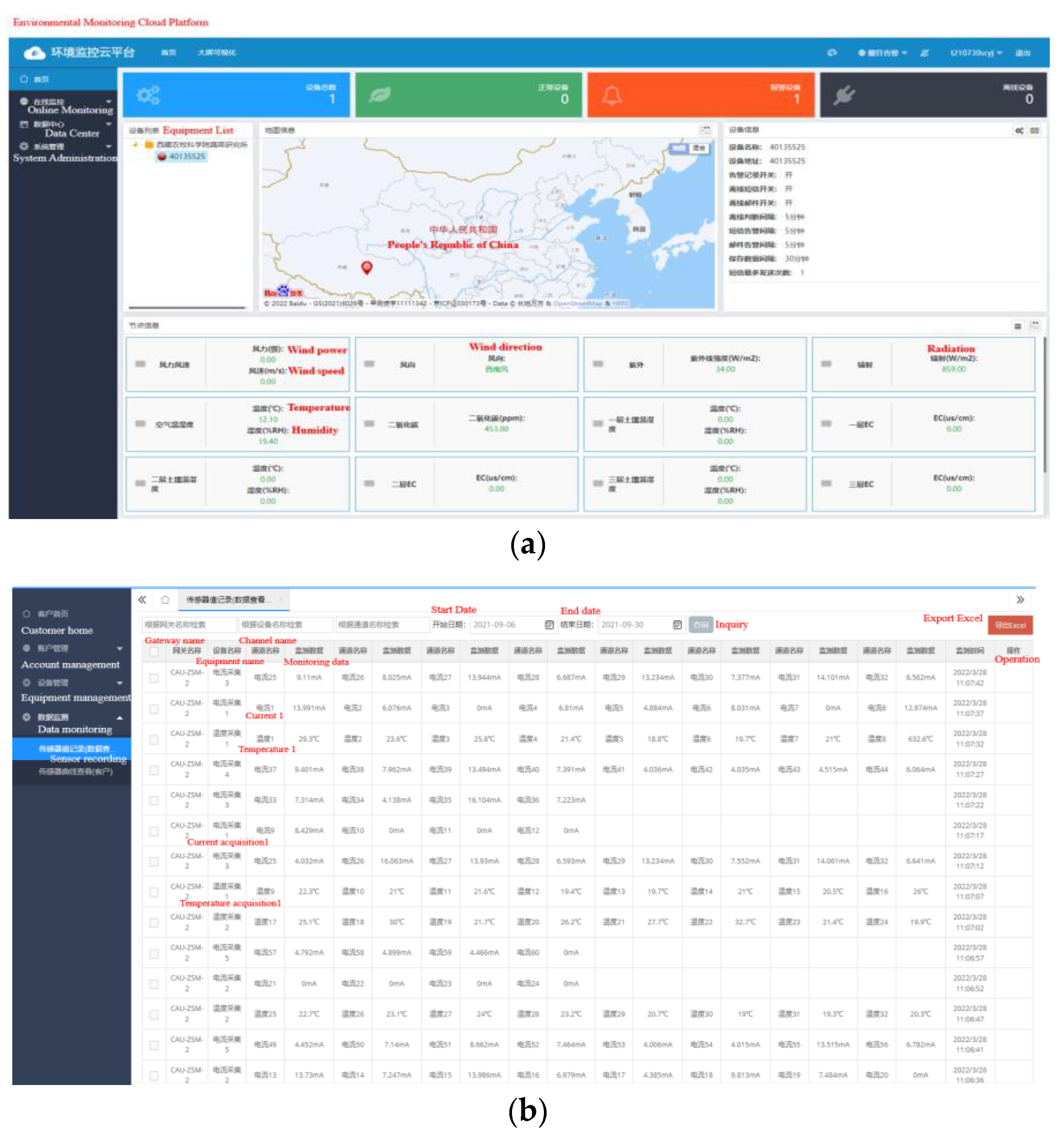The height and width of the screenshot is (1140, 1064).
Task: Click the red location marker on map
Action: [367, 267]
